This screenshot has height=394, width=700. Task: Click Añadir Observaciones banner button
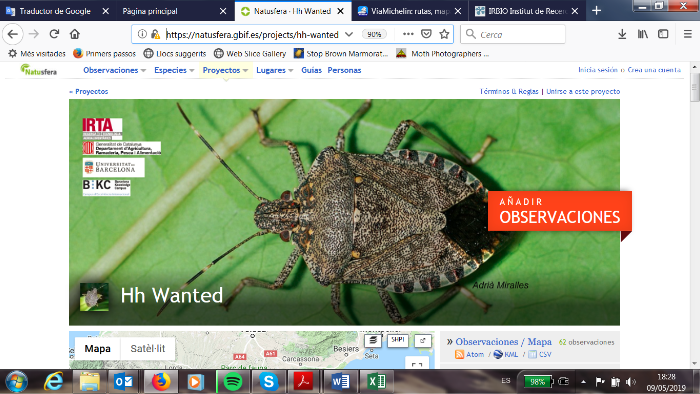560,211
